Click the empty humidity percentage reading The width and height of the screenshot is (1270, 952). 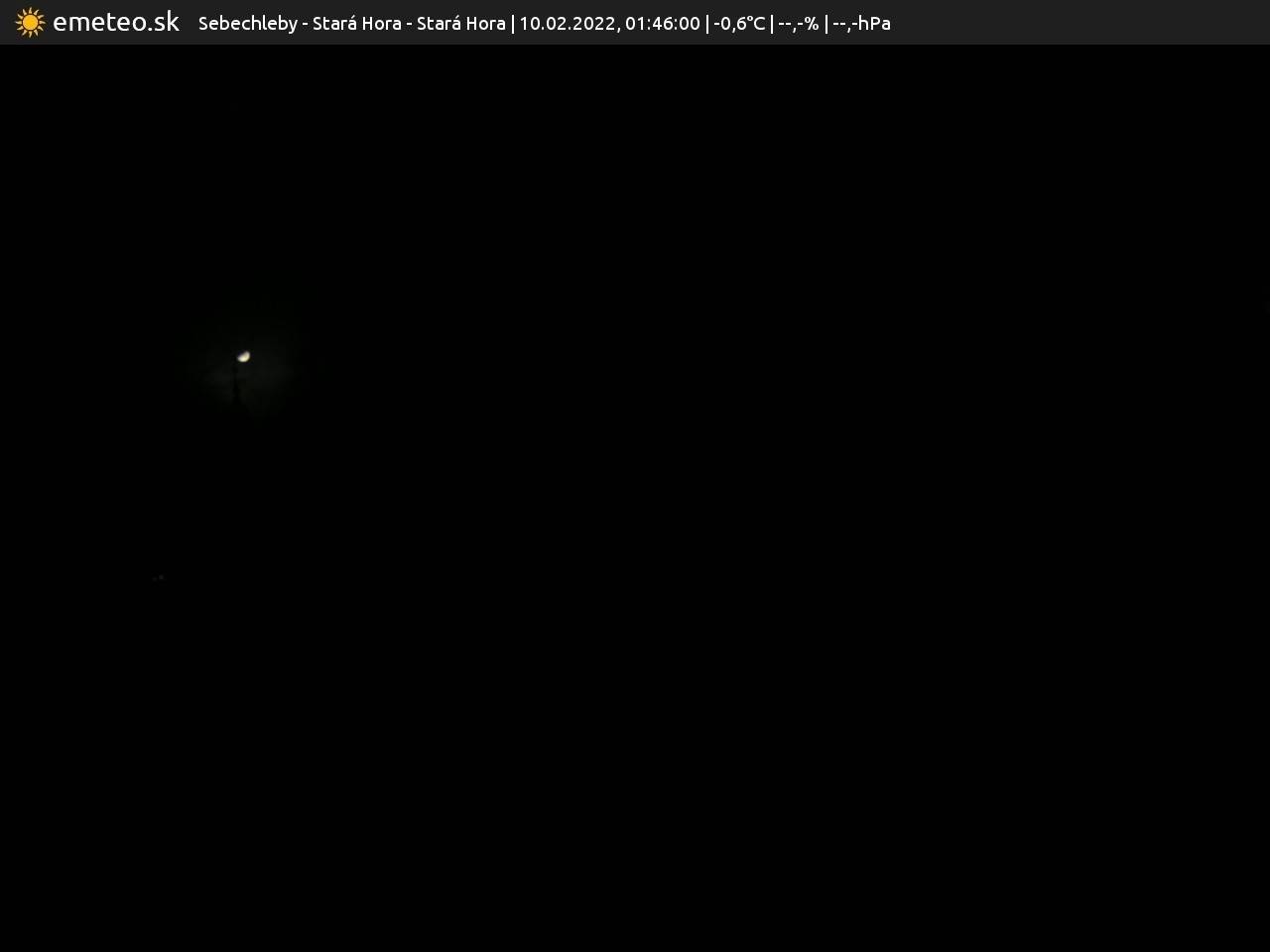(x=799, y=23)
